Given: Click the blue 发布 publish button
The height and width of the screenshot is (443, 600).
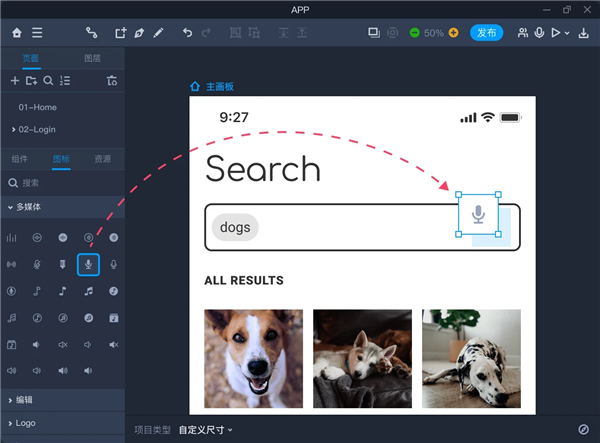Looking at the screenshot, I should pos(486,33).
